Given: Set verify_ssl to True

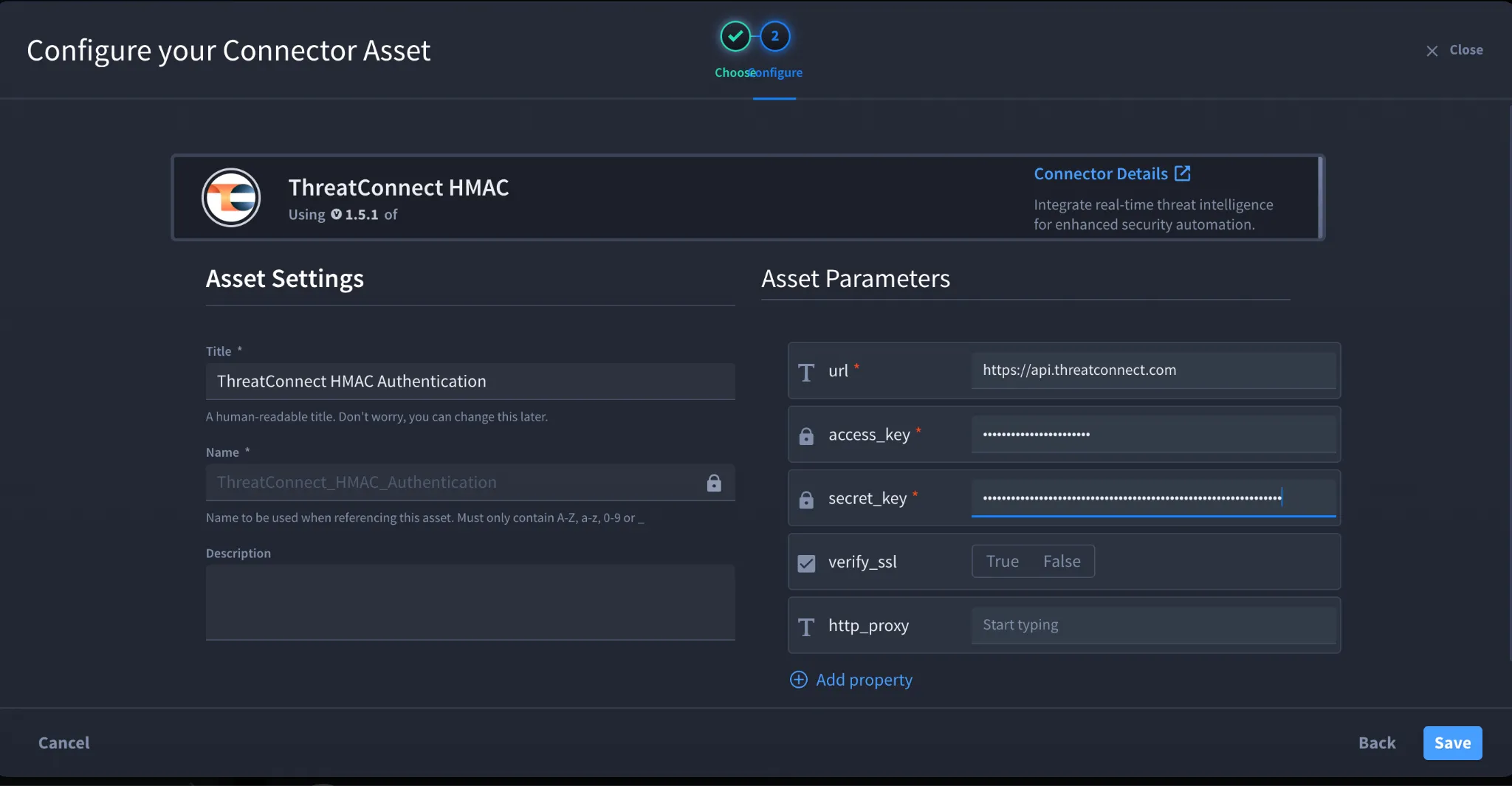Looking at the screenshot, I should [x=1003, y=561].
